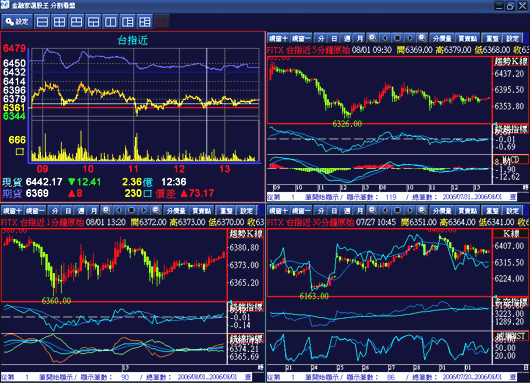Viewport: 530px width, 385px height.
Task: Open 分價量 on the 1-minute chart toolbar
Action: [x=176, y=211]
